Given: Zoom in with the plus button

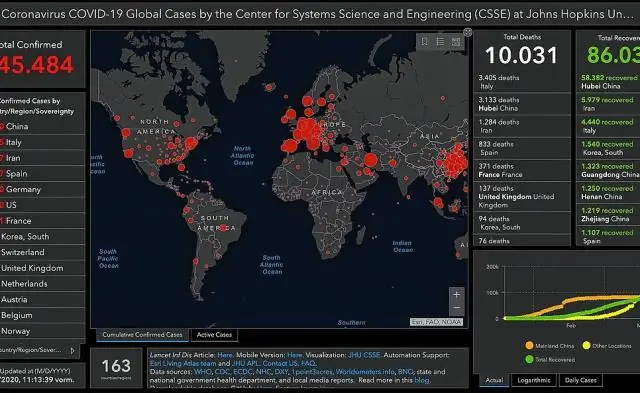Looking at the screenshot, I should coord(456,294).
